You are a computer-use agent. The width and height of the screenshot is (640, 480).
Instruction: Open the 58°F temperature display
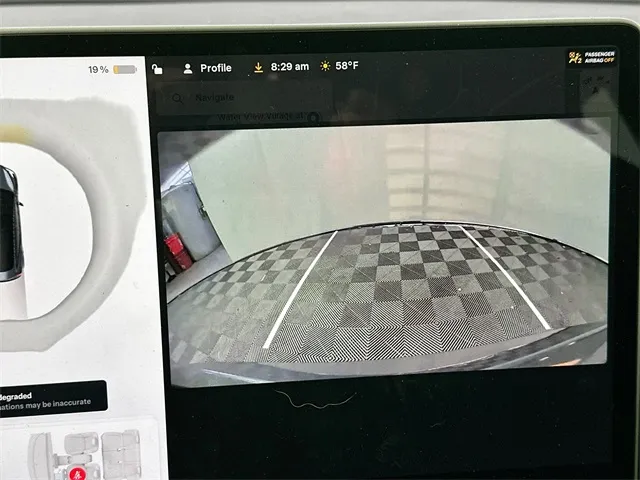pyautogui.click(x=347, y=66)
